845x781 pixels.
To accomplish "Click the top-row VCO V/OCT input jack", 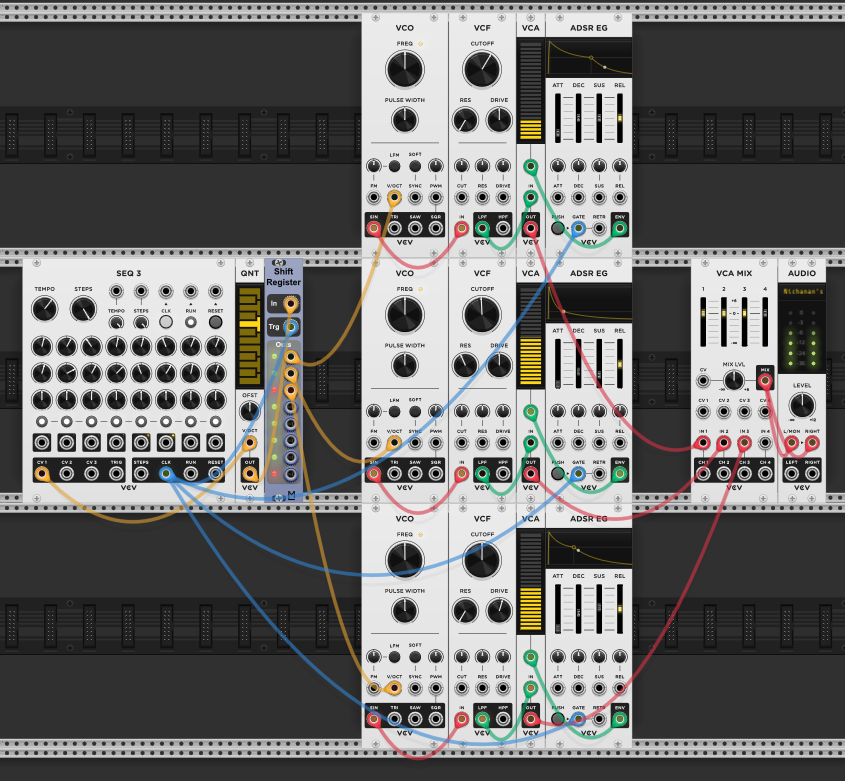I will coord(394,198).
